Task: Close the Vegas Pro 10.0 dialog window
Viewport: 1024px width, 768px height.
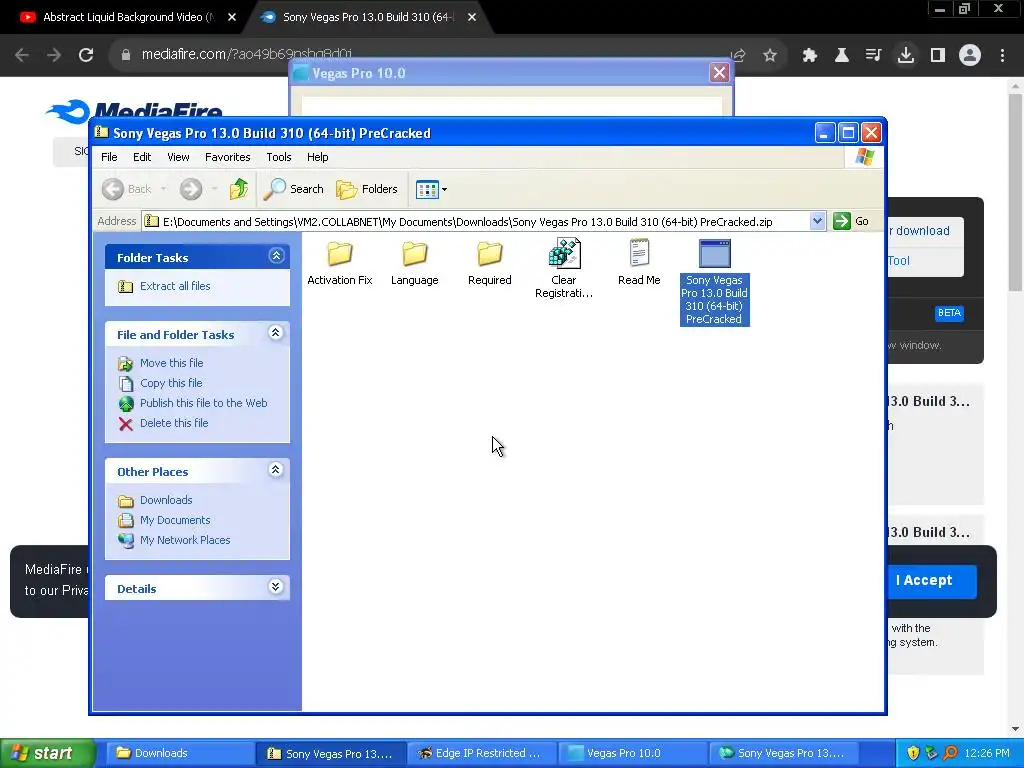Action: tap(719, 72)
